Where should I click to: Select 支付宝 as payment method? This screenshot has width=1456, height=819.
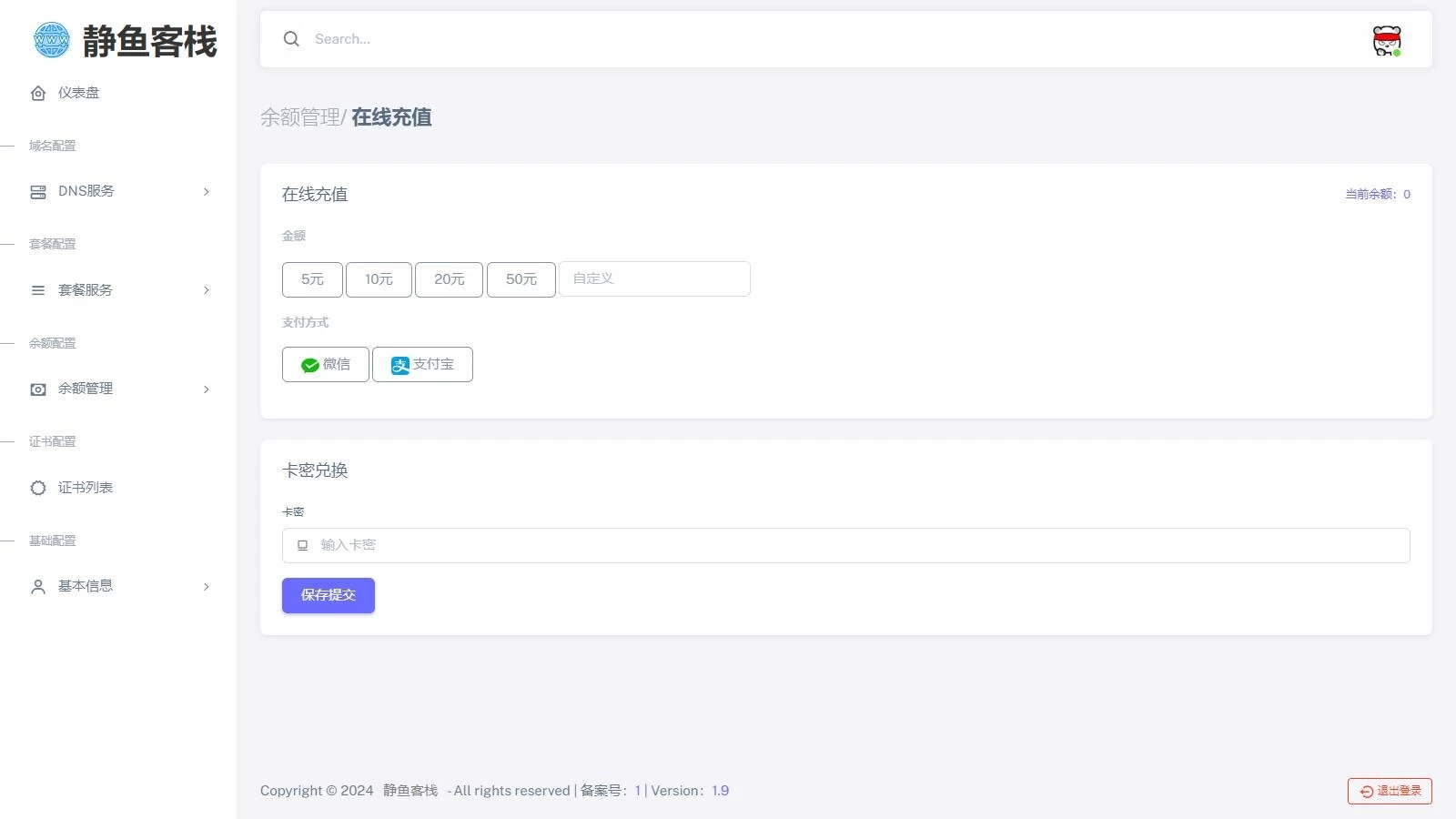[x=422, y=365]
